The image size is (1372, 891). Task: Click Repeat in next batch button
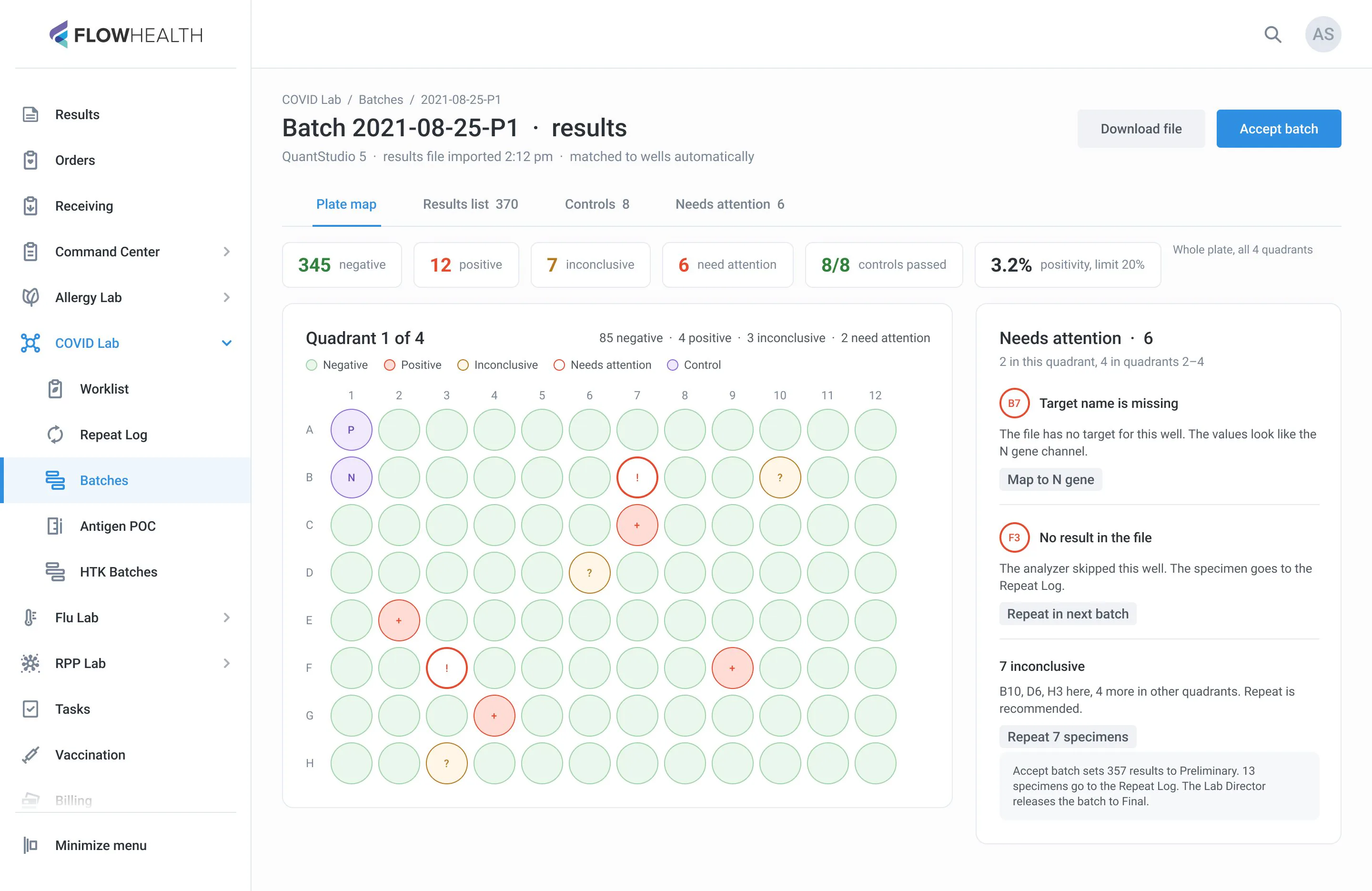point(1068,614)
